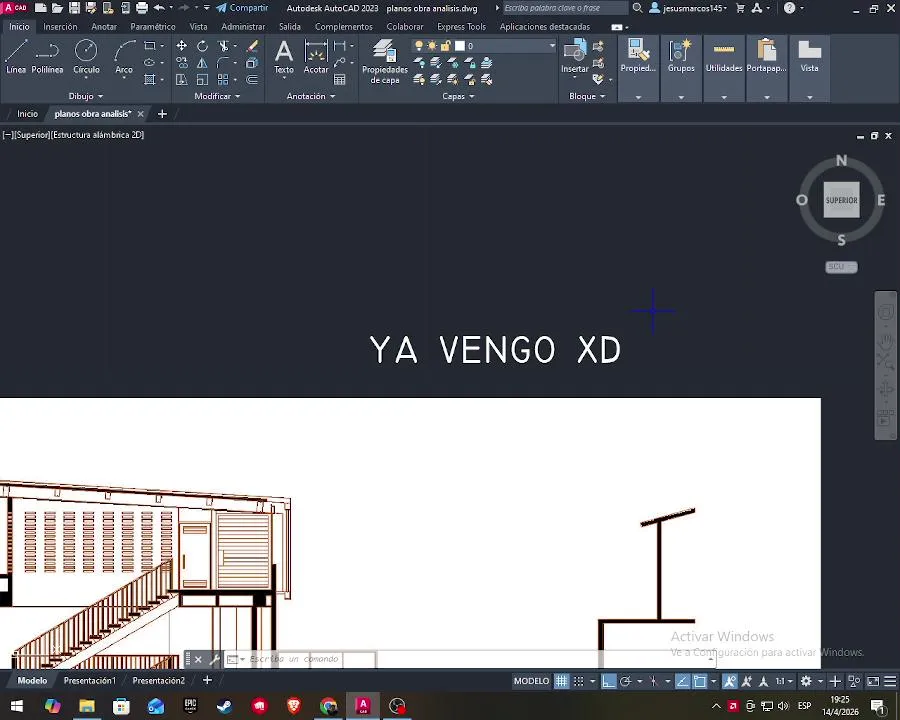Click the keyword search field in title bar
Viewport: 900px width, 720px height.
(565, 8)
